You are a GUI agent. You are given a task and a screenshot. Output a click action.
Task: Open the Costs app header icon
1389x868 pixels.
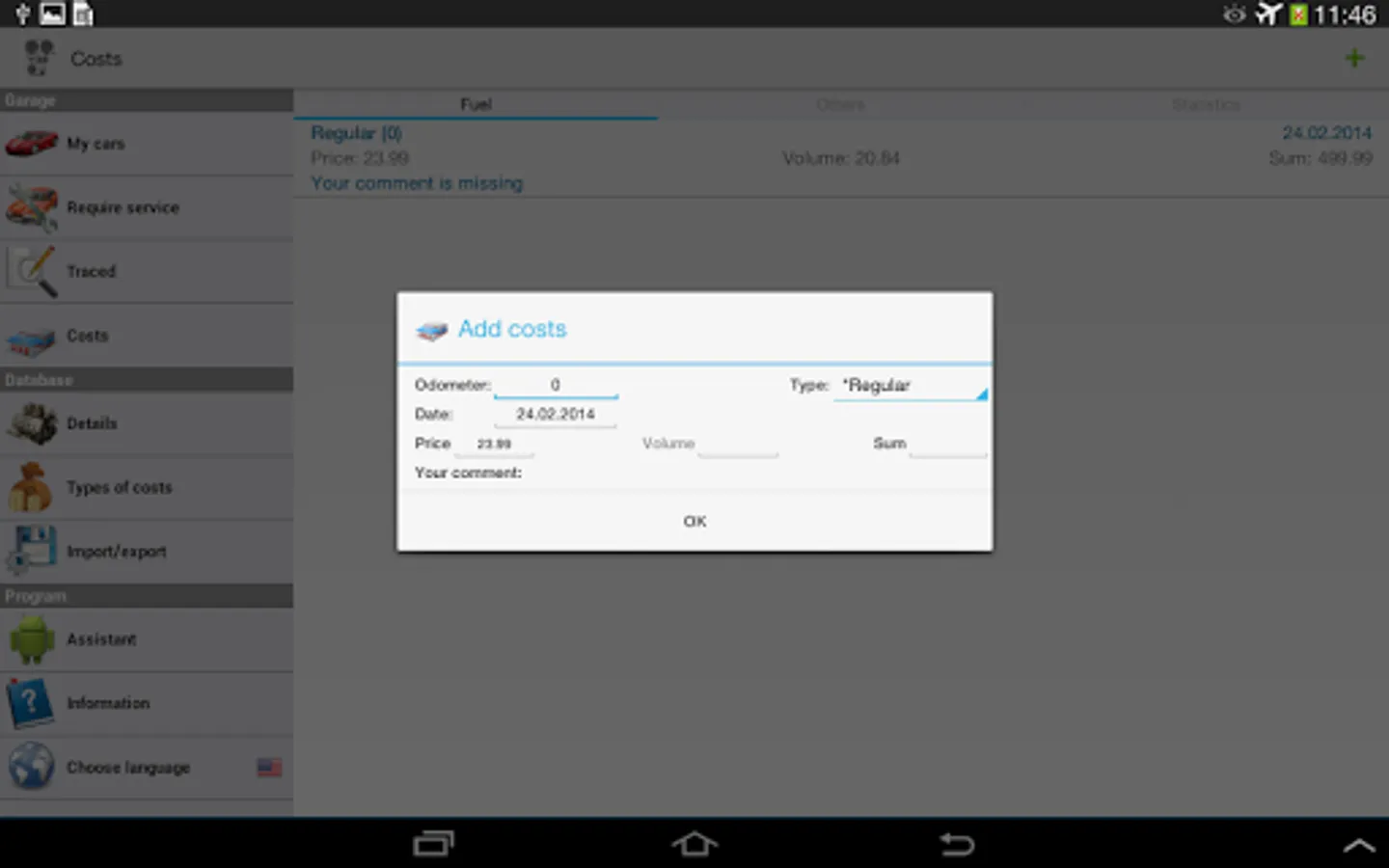coord(39,58)
